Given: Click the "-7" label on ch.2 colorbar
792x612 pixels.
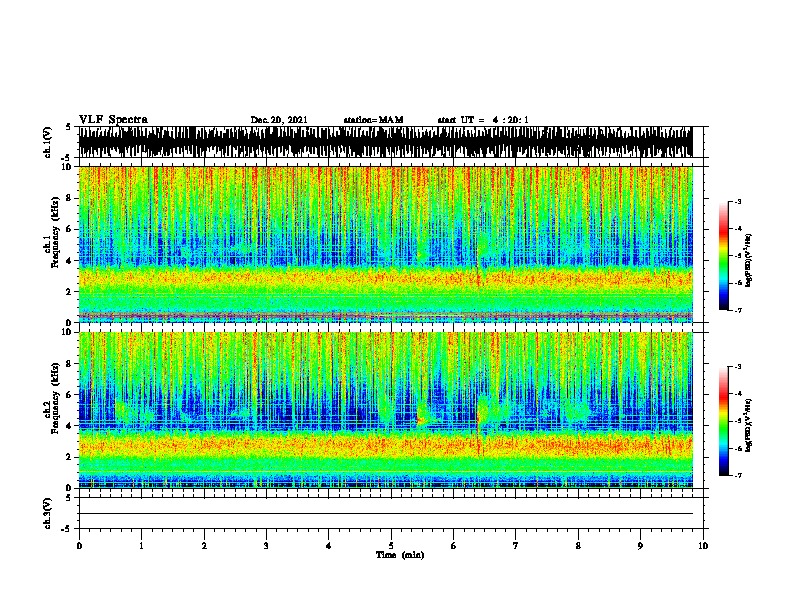Looking at the screenshot, I should (x=737, y=475).
